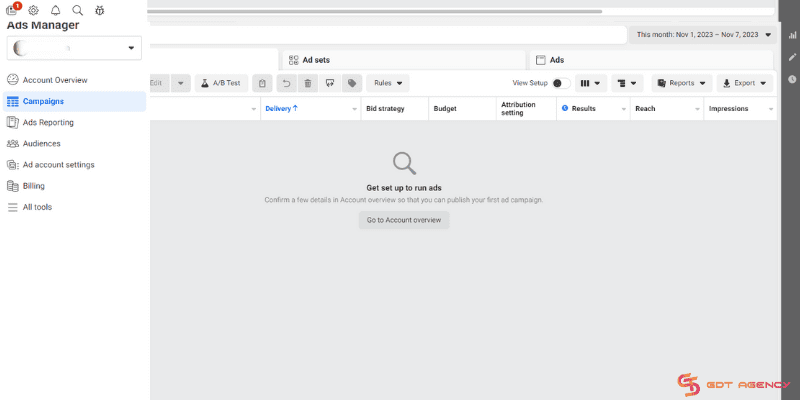
Task: Open the Export dropdown
Action: 745,83
